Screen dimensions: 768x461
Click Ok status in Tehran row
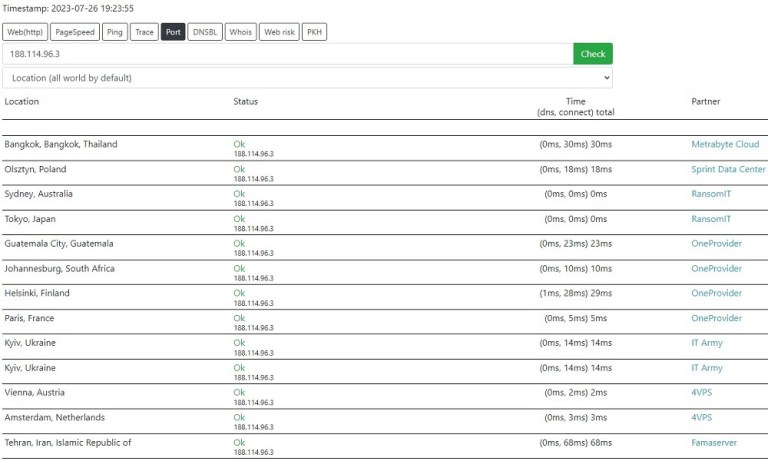(x=239, y=442)
